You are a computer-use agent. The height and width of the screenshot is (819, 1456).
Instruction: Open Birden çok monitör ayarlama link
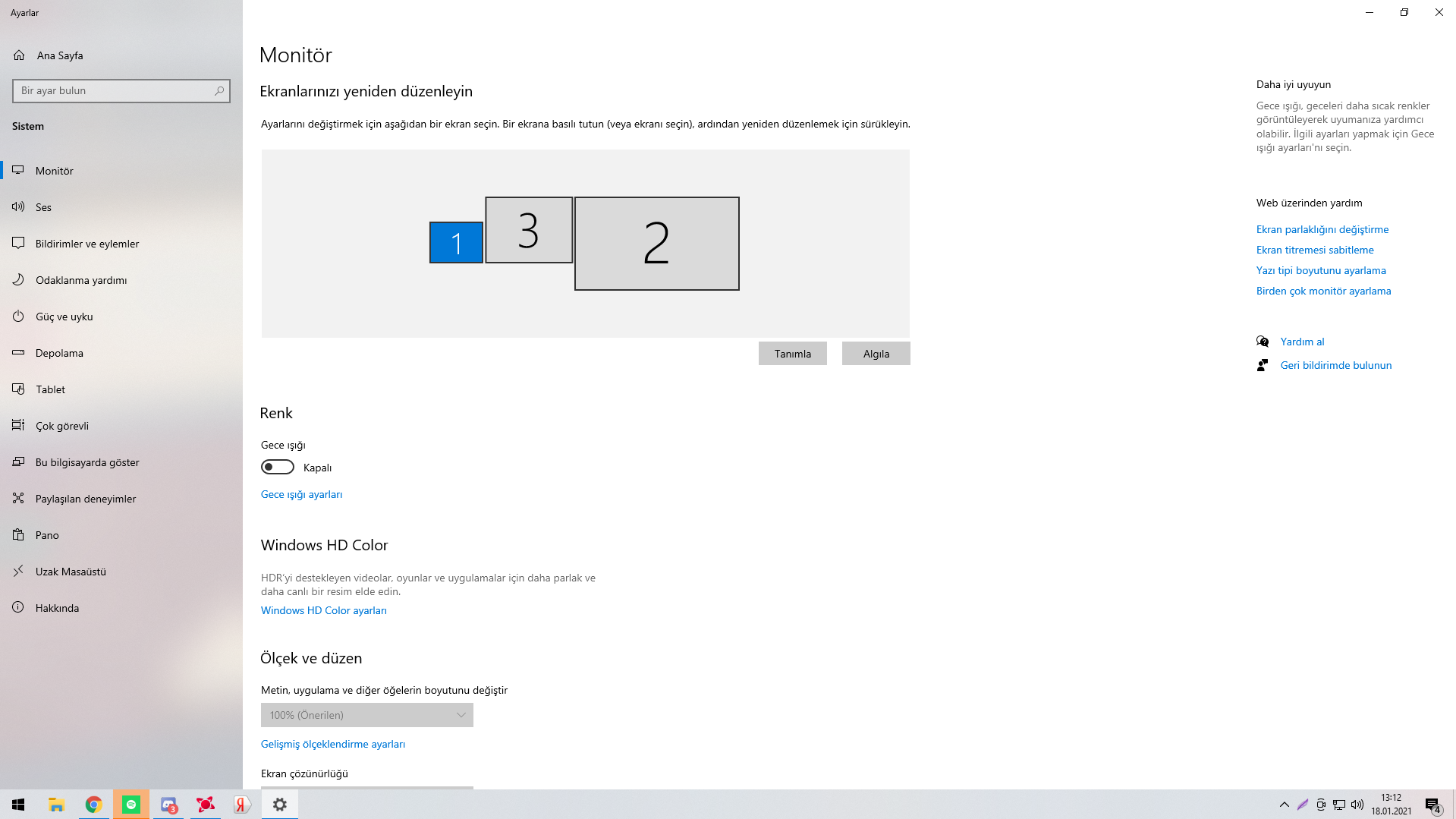1324,291
